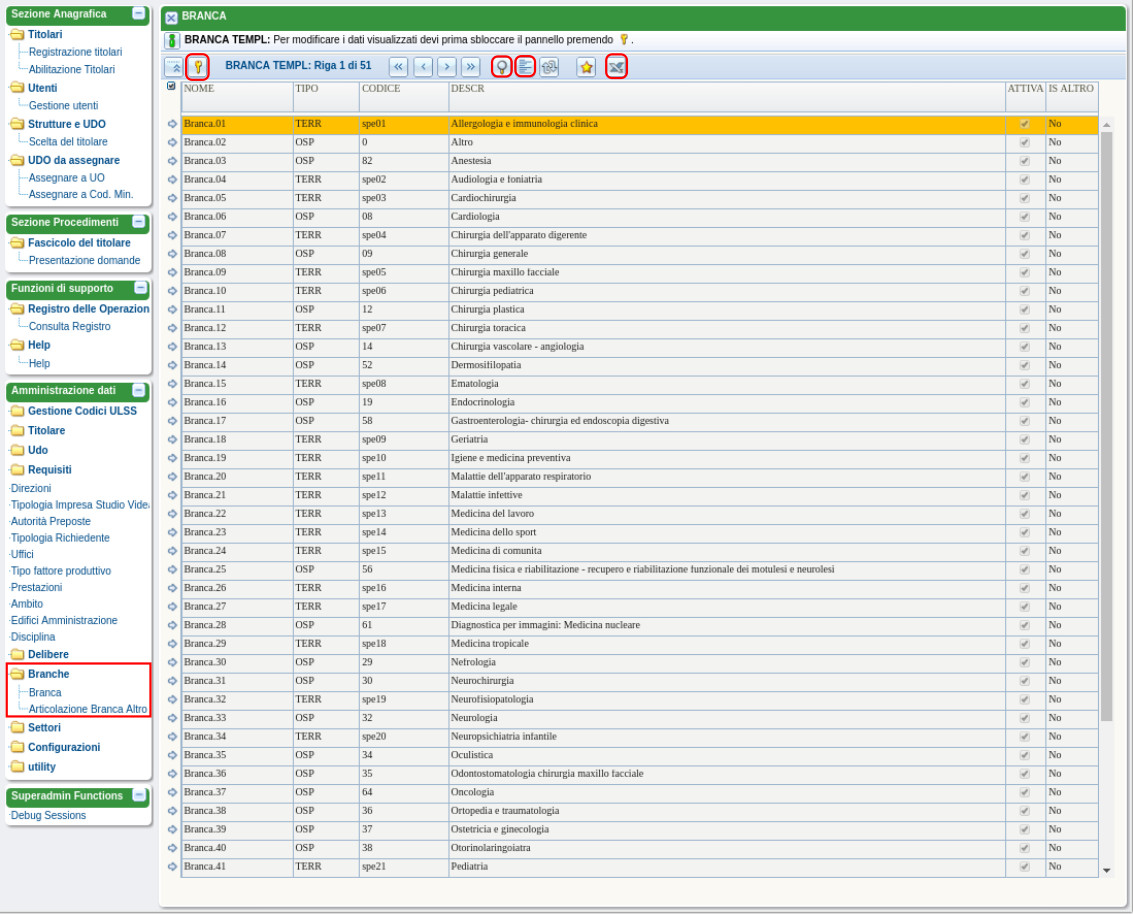Click the key icon to unlock the panel
This screenshot has width=1133, height=914.
point(198,67)
